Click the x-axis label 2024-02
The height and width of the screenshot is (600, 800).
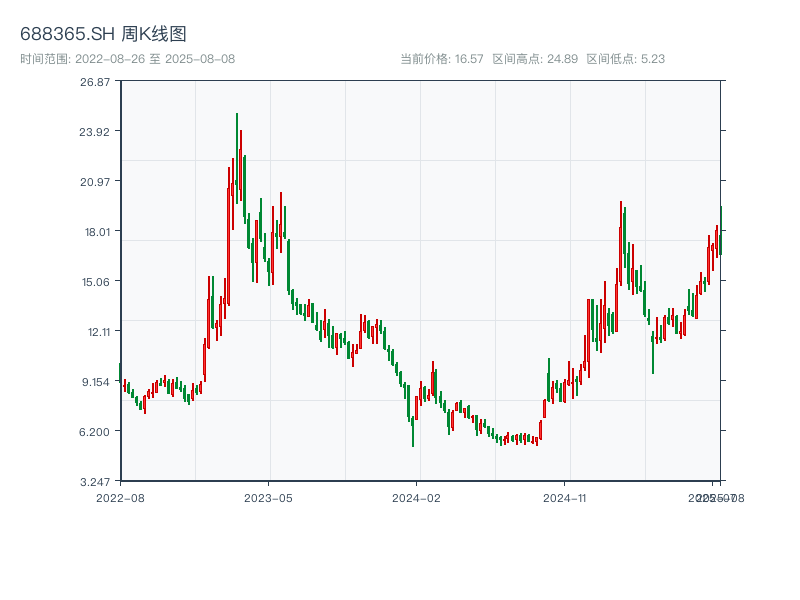coord(416,498)
